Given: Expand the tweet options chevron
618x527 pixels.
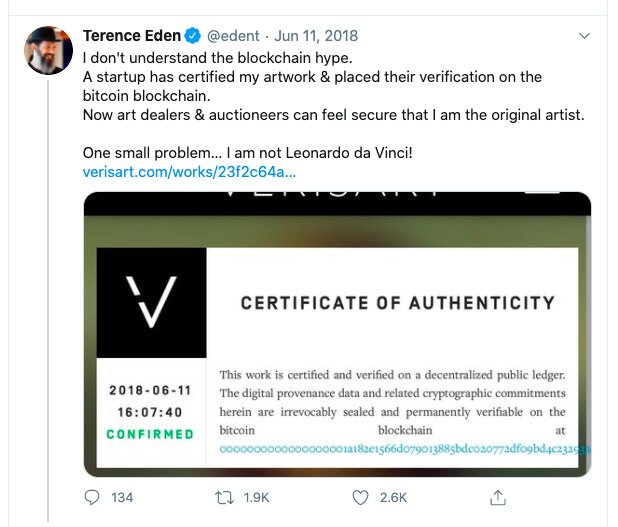Looking at the screenshot, I should [584, 36].
